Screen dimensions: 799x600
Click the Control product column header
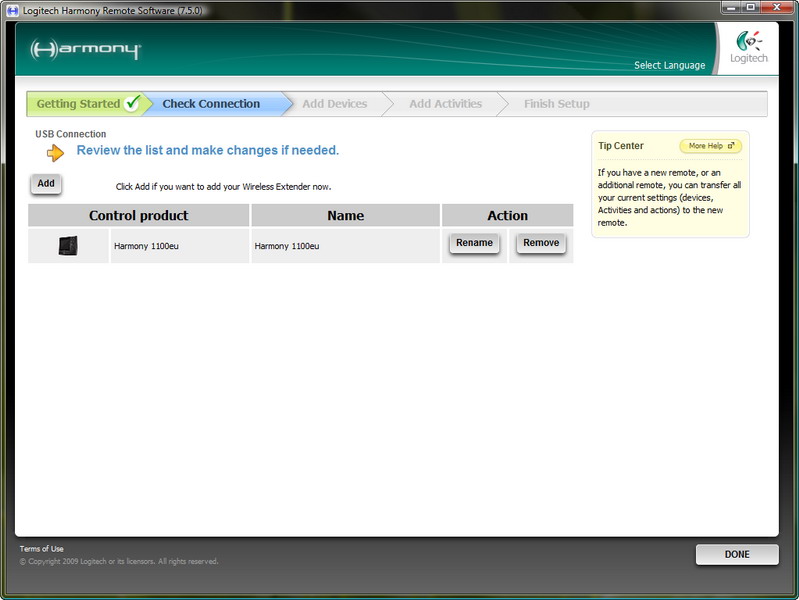pyautogui.click(x=138, y=215)
